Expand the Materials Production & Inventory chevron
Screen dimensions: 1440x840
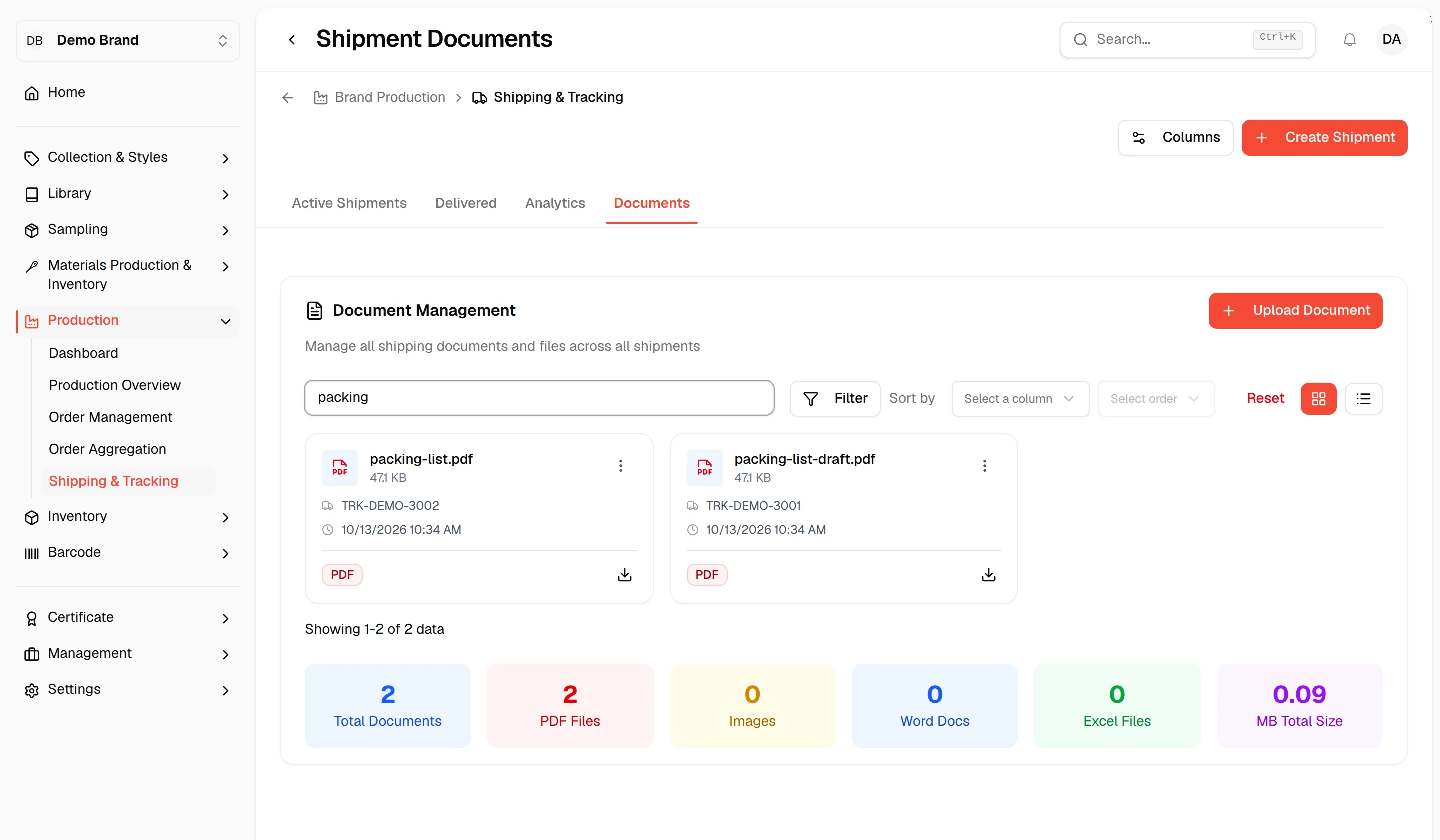pos(225,267)
